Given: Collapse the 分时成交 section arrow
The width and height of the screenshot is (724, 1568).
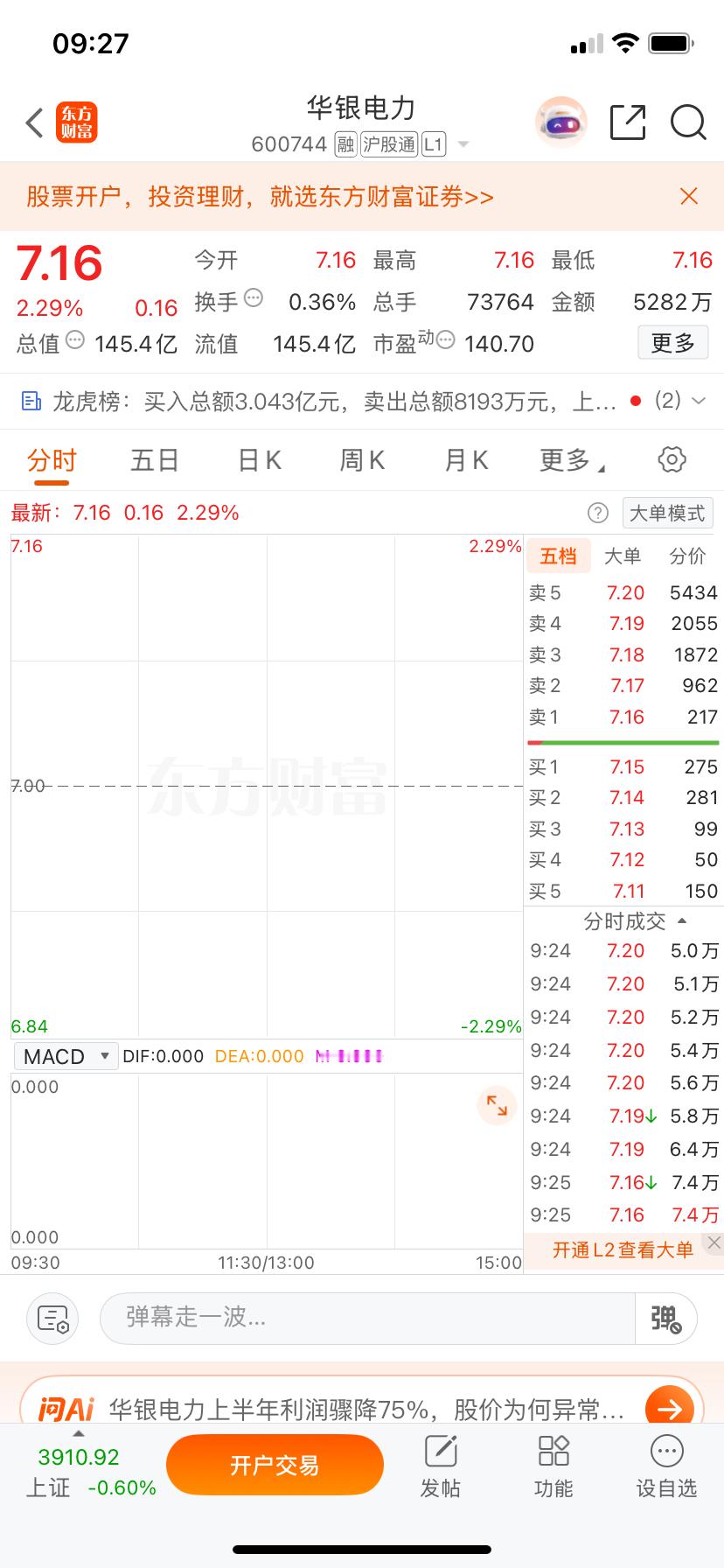Looking at the screenshot, I should pos(682,921).
